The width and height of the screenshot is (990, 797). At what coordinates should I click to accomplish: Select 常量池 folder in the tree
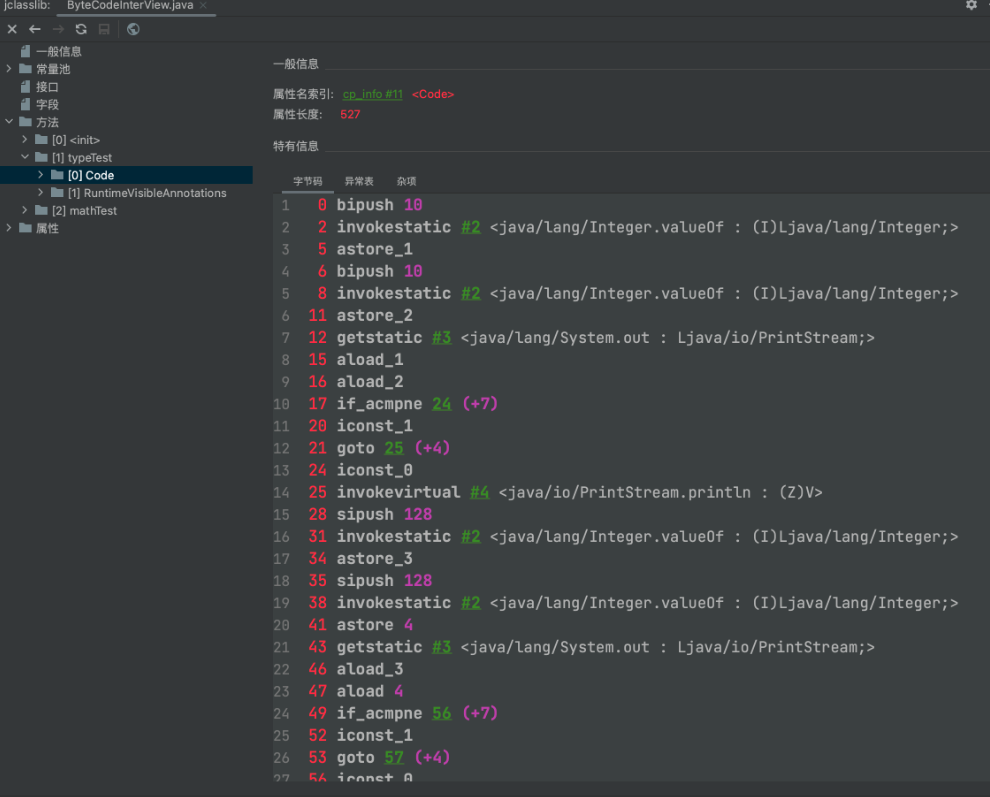coord(53,69)
